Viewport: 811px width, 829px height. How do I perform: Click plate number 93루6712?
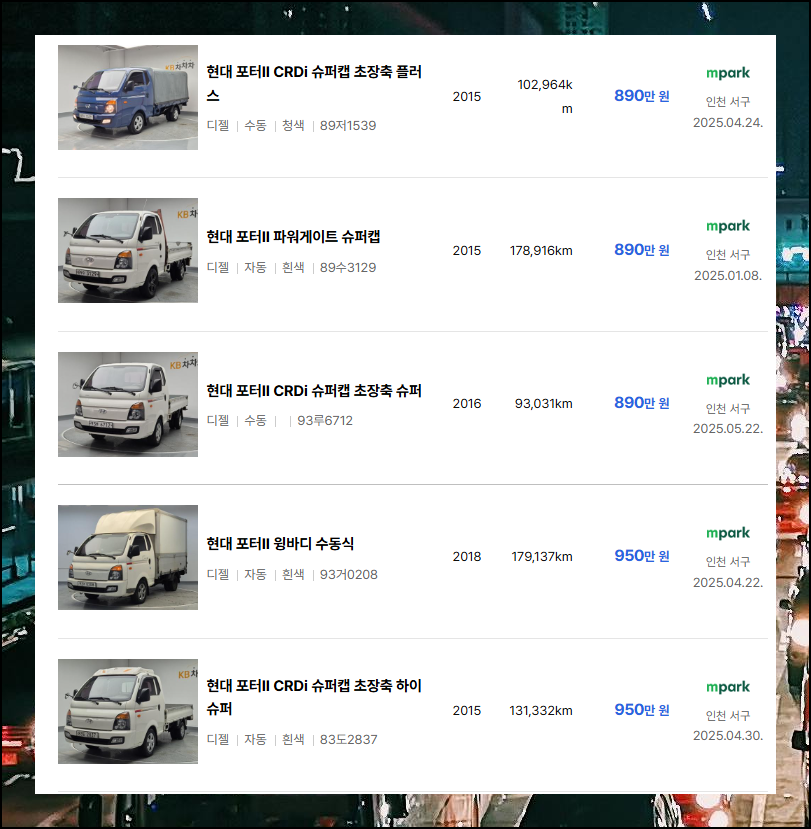(325, 421)
